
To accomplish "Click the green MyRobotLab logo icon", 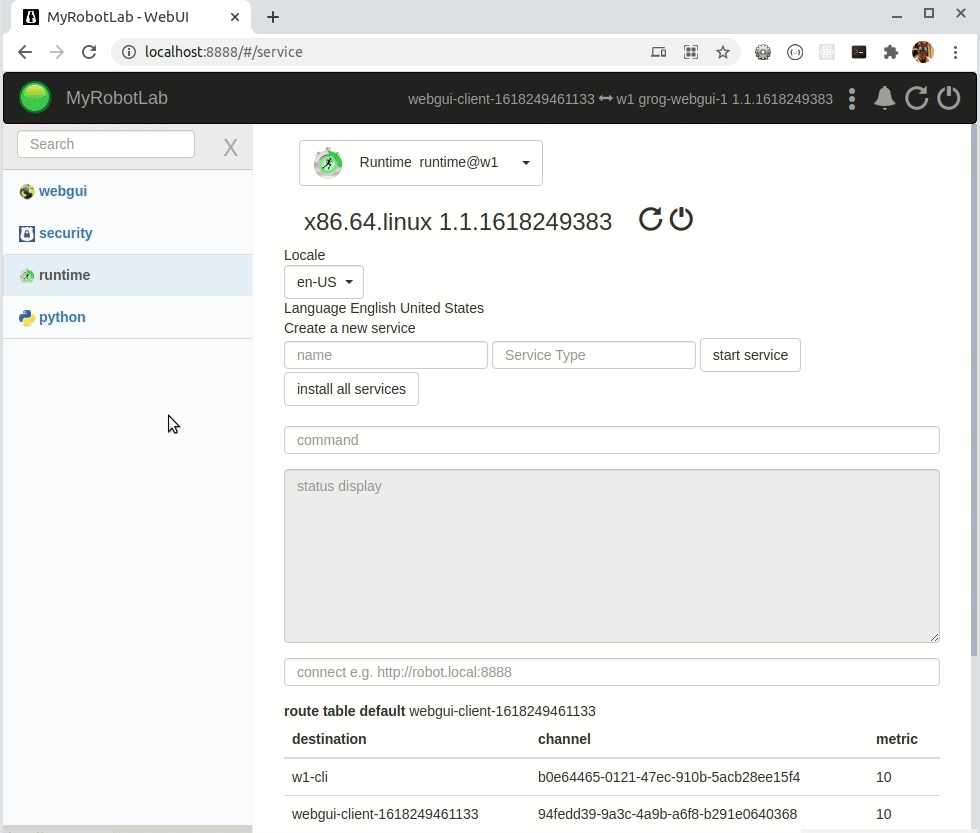I will click(x=35, y=97).
